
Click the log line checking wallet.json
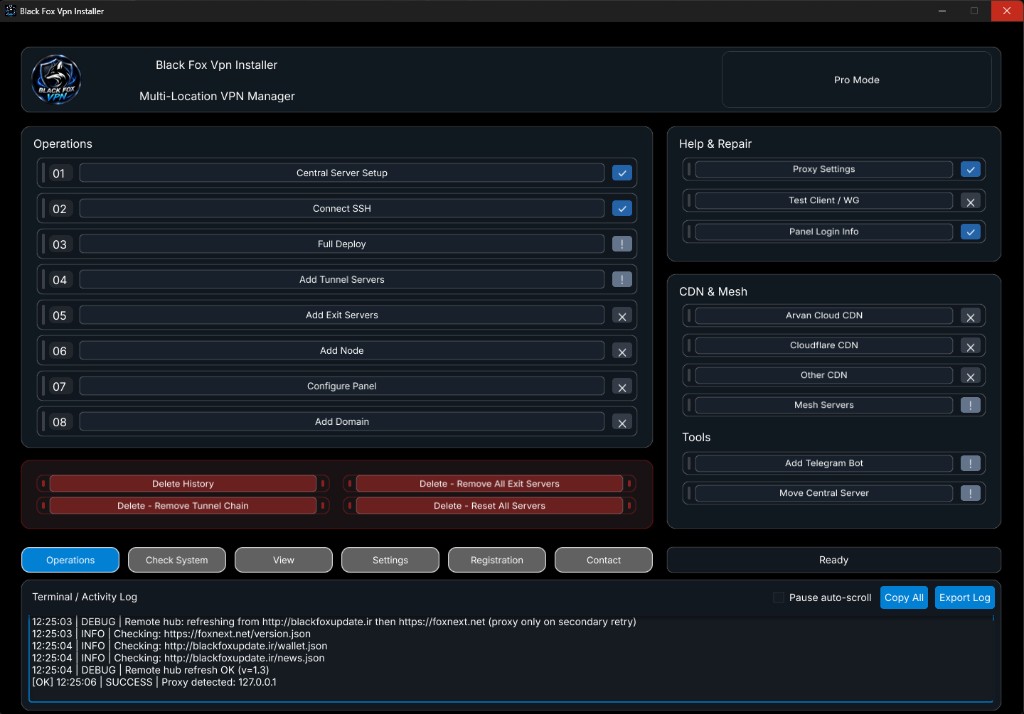(x=180, y=646)
